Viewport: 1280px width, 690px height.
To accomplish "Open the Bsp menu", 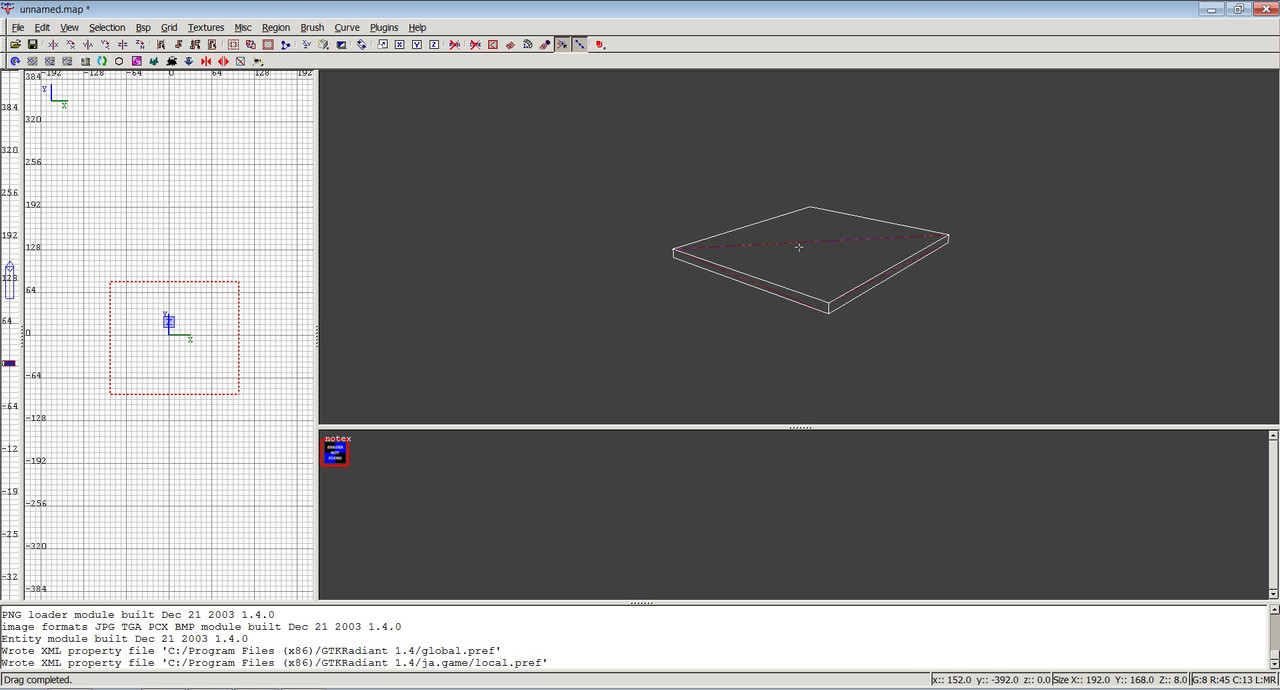I will (x=143, y=27).
